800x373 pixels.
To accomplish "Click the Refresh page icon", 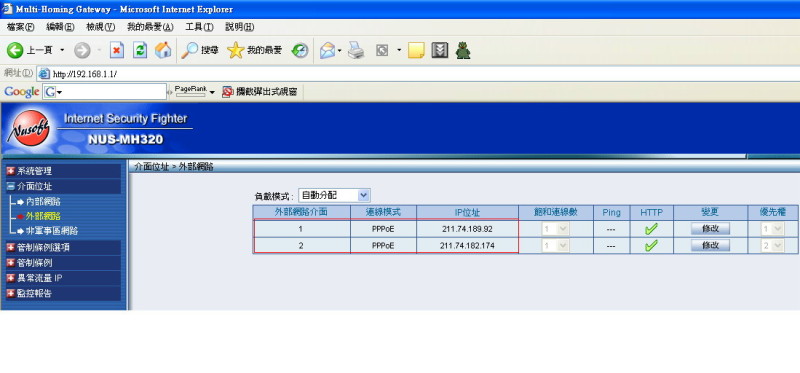I will [140, 50].
